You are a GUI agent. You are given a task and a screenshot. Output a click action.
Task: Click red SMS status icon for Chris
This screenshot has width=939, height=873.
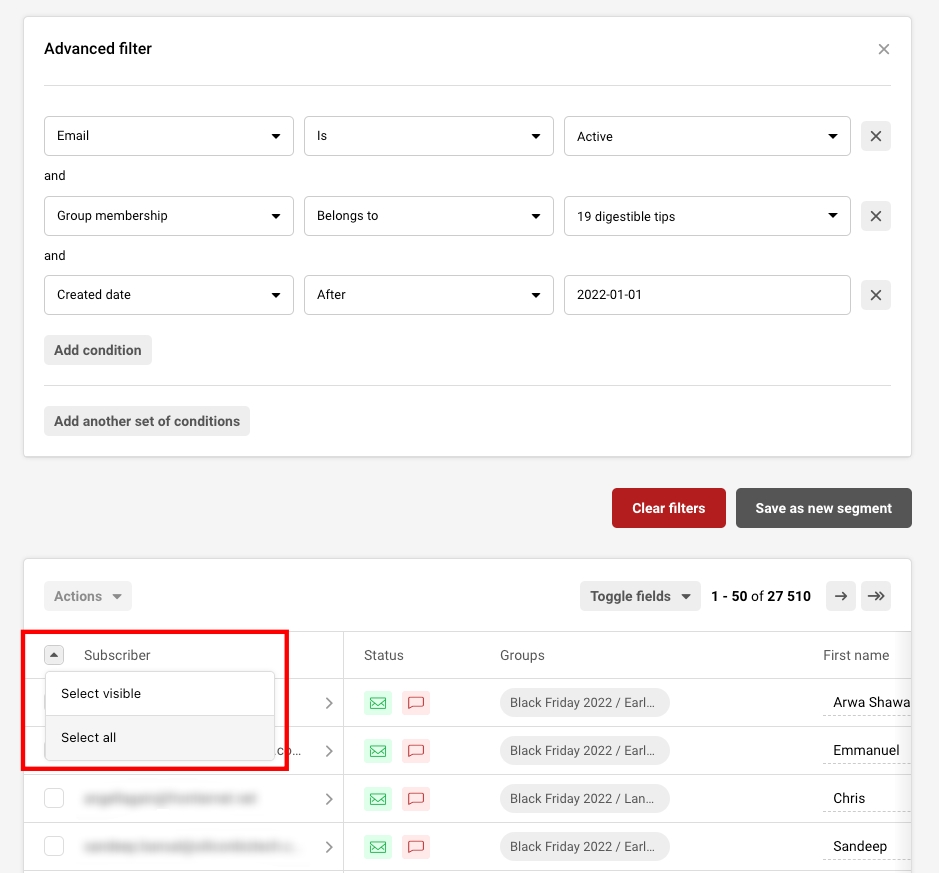[416, 799]
